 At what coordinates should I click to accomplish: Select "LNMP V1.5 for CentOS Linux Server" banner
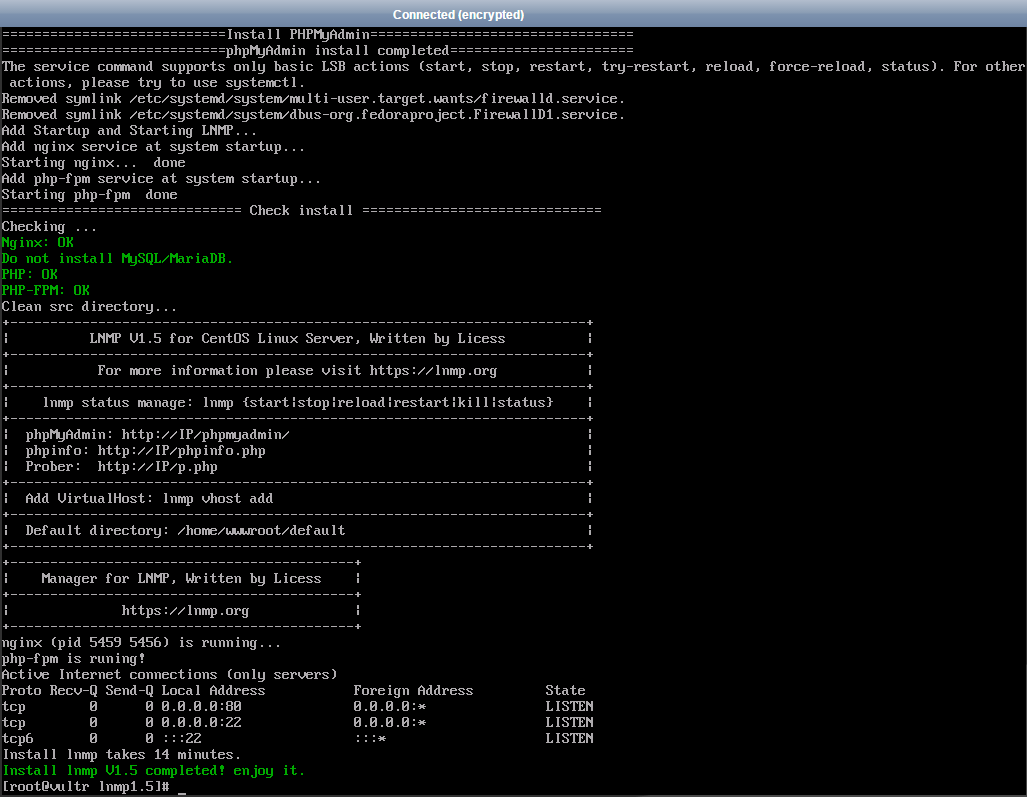tap(297, 339)
